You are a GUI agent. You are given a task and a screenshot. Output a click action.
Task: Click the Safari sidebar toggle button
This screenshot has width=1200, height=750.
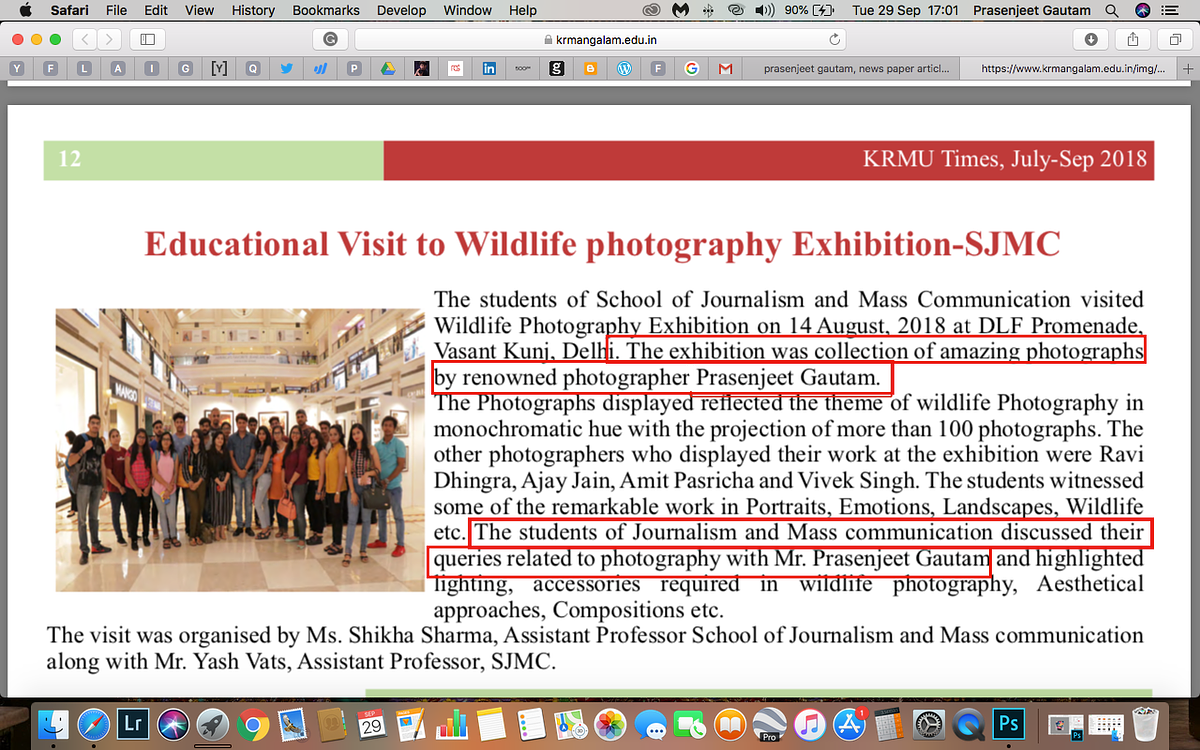coord(147,39)
